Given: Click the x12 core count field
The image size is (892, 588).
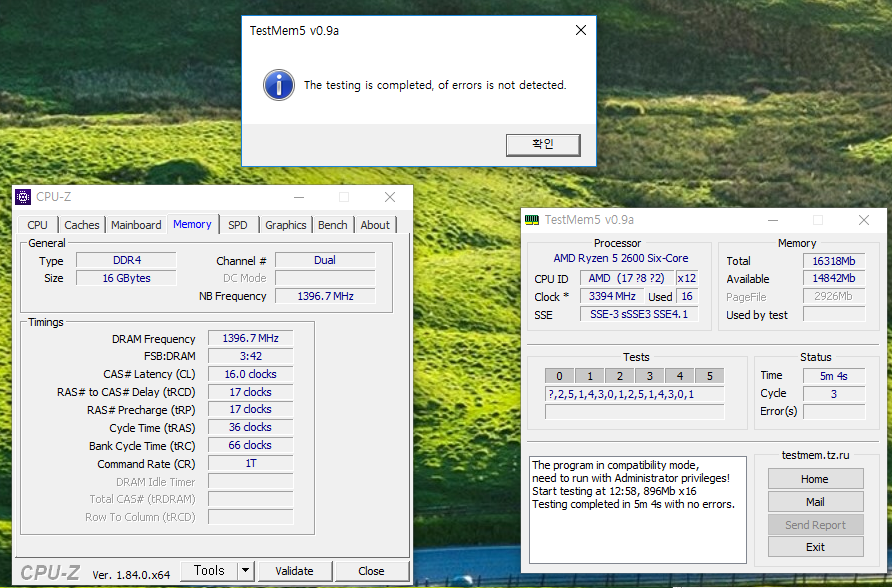Looking at the screenshot, I should pos(687,278).
